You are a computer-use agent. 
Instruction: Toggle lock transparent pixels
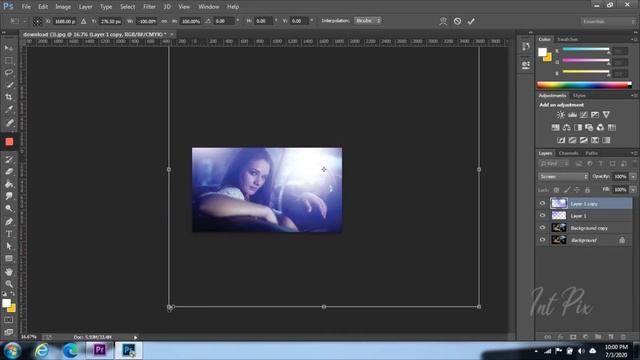pyautogui.click(x=556, y=190)
